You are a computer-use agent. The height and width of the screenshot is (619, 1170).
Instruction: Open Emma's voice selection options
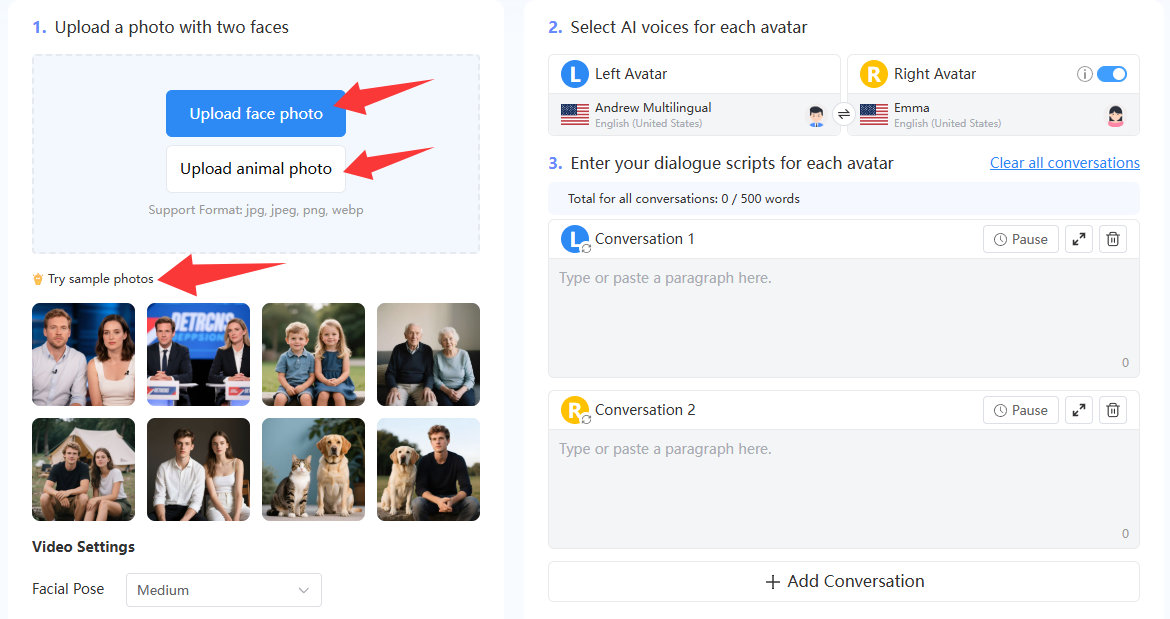click(990, 113)
